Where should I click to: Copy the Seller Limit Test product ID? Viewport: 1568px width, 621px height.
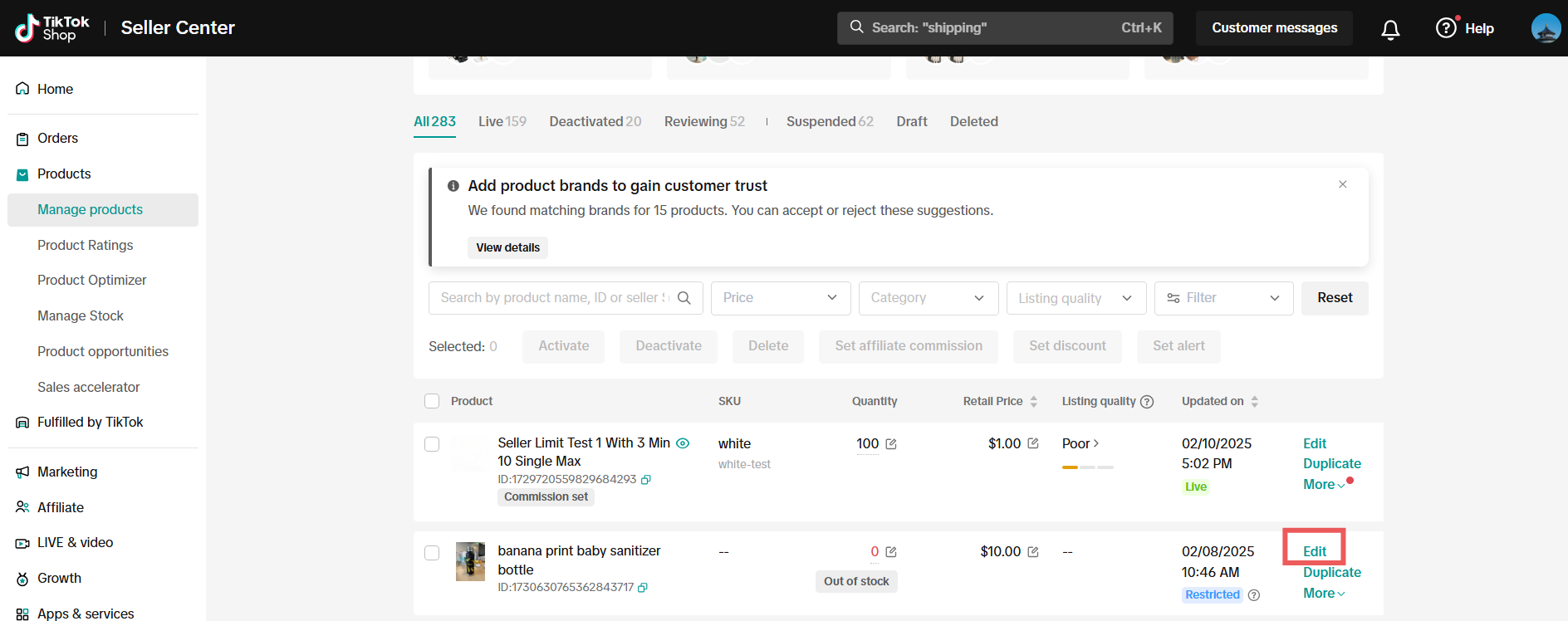(x=646, y=480)
